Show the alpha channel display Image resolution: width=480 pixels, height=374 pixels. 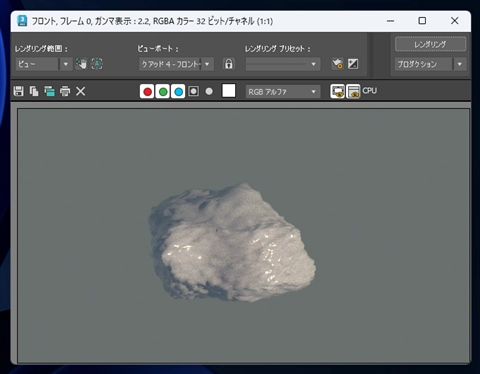[194, 91]
